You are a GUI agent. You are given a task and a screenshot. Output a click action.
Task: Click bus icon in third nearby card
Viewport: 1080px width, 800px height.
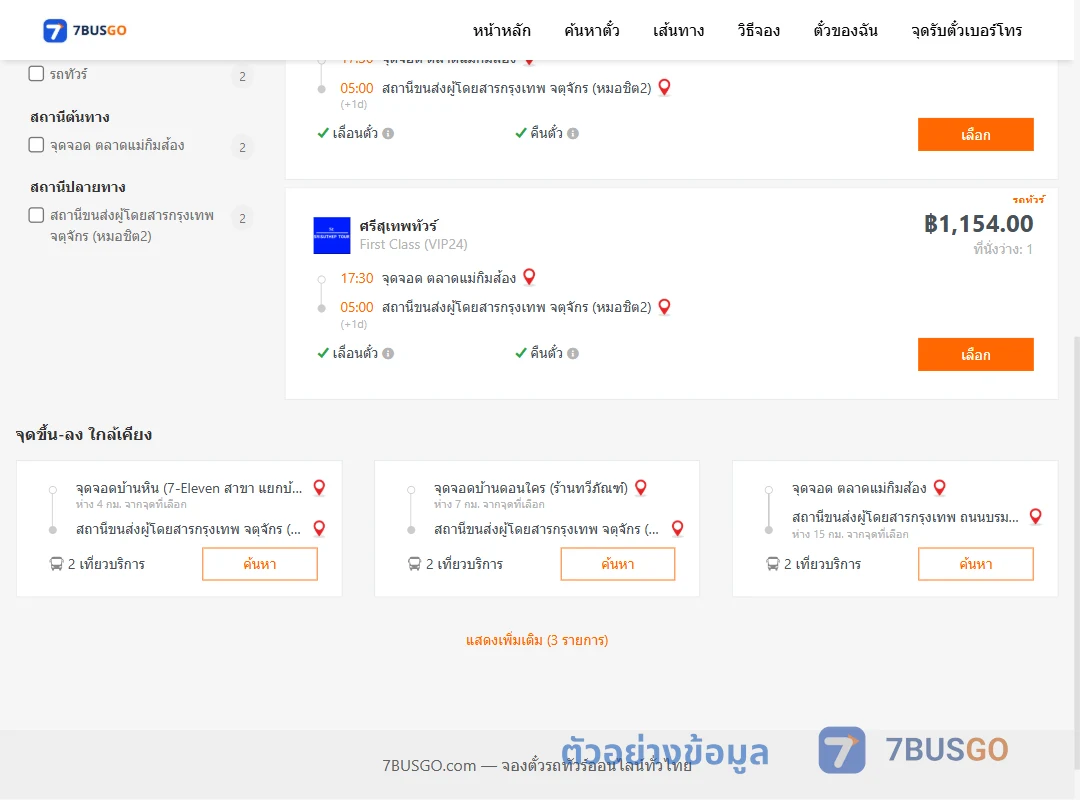[x=773, y=564]
